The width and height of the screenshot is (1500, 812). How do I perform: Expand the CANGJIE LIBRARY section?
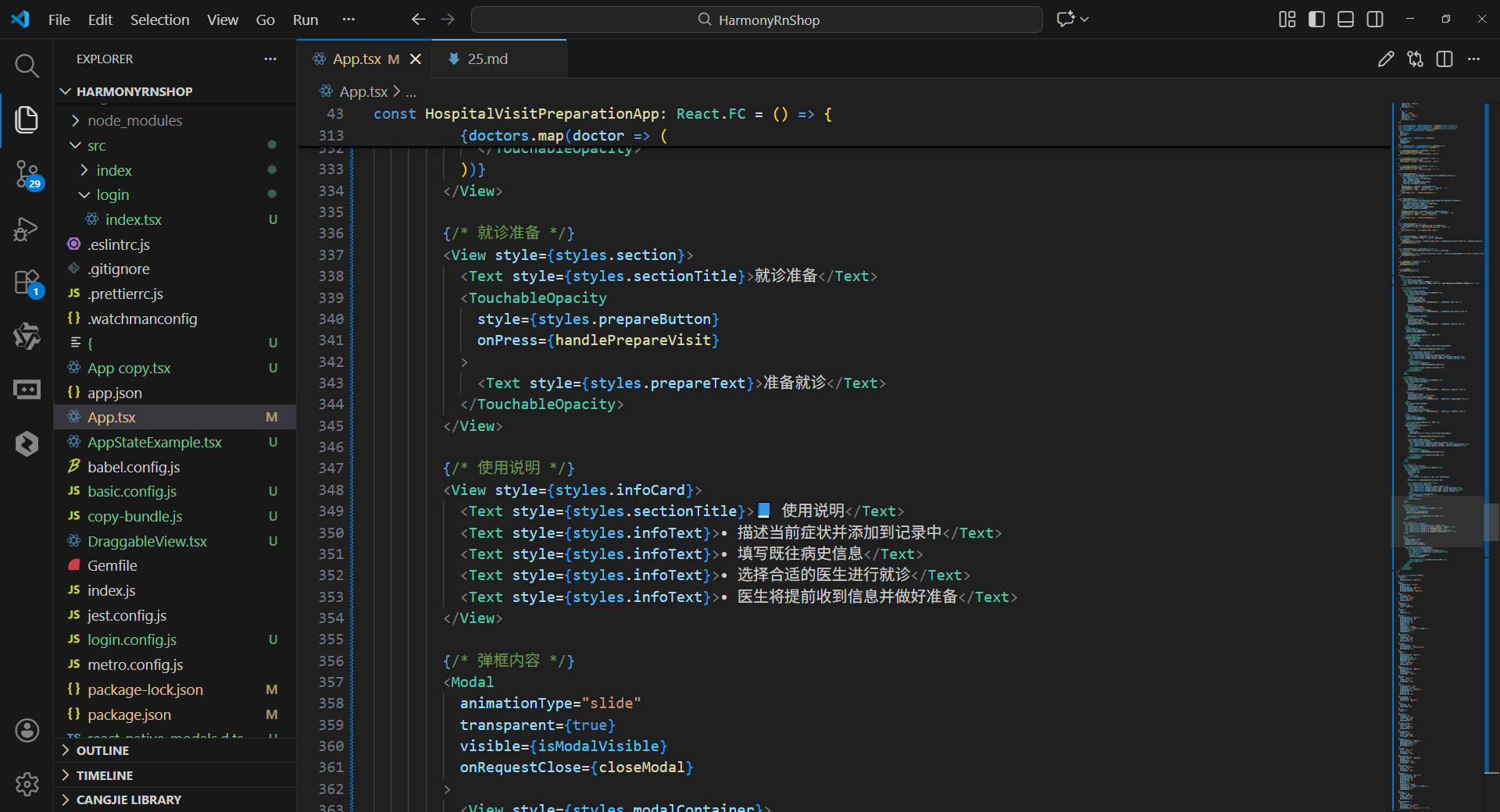(175, 800)
